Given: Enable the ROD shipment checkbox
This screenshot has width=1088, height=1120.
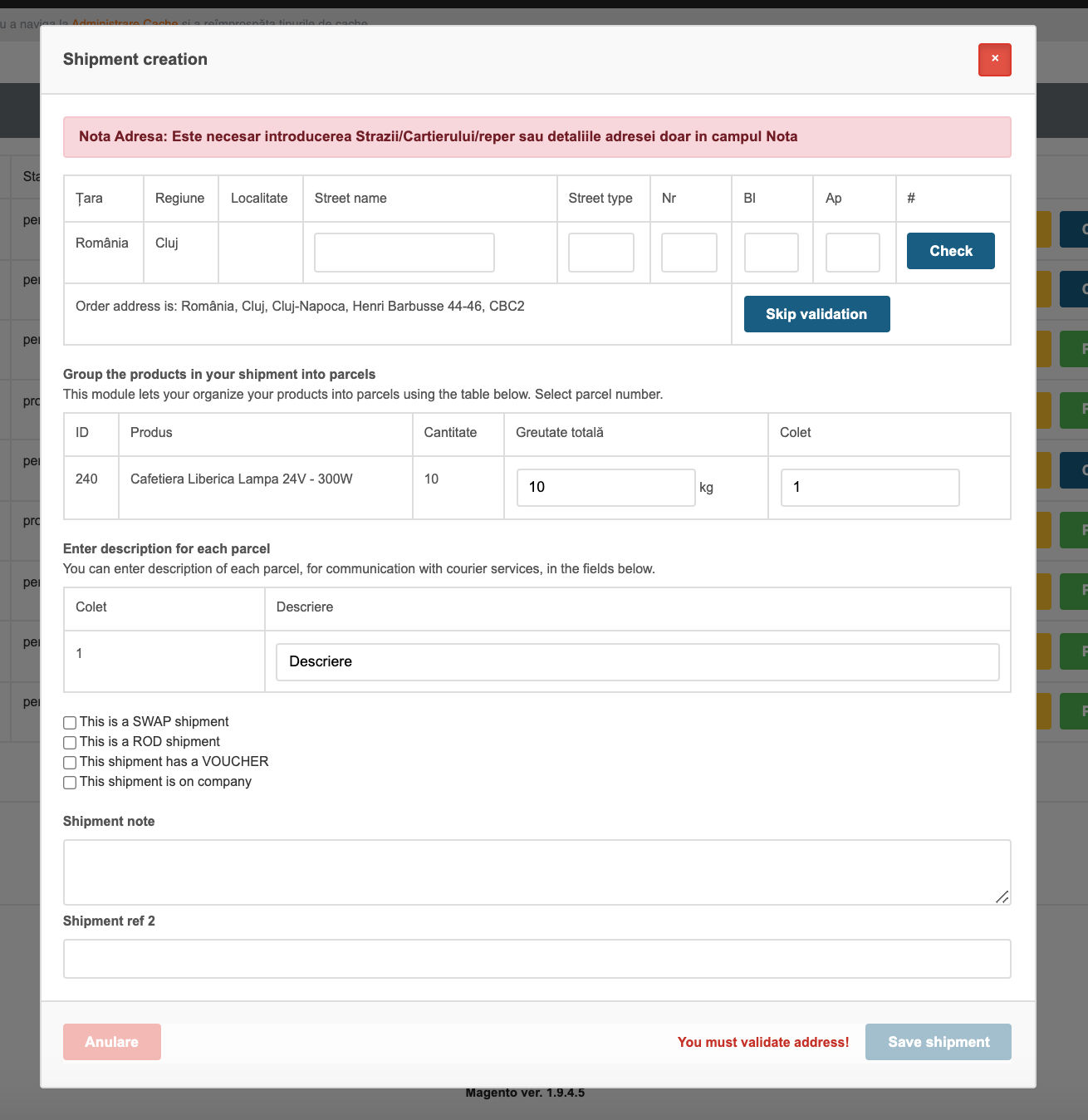Looking at the screenshot, I should click(x=70, y=743).
